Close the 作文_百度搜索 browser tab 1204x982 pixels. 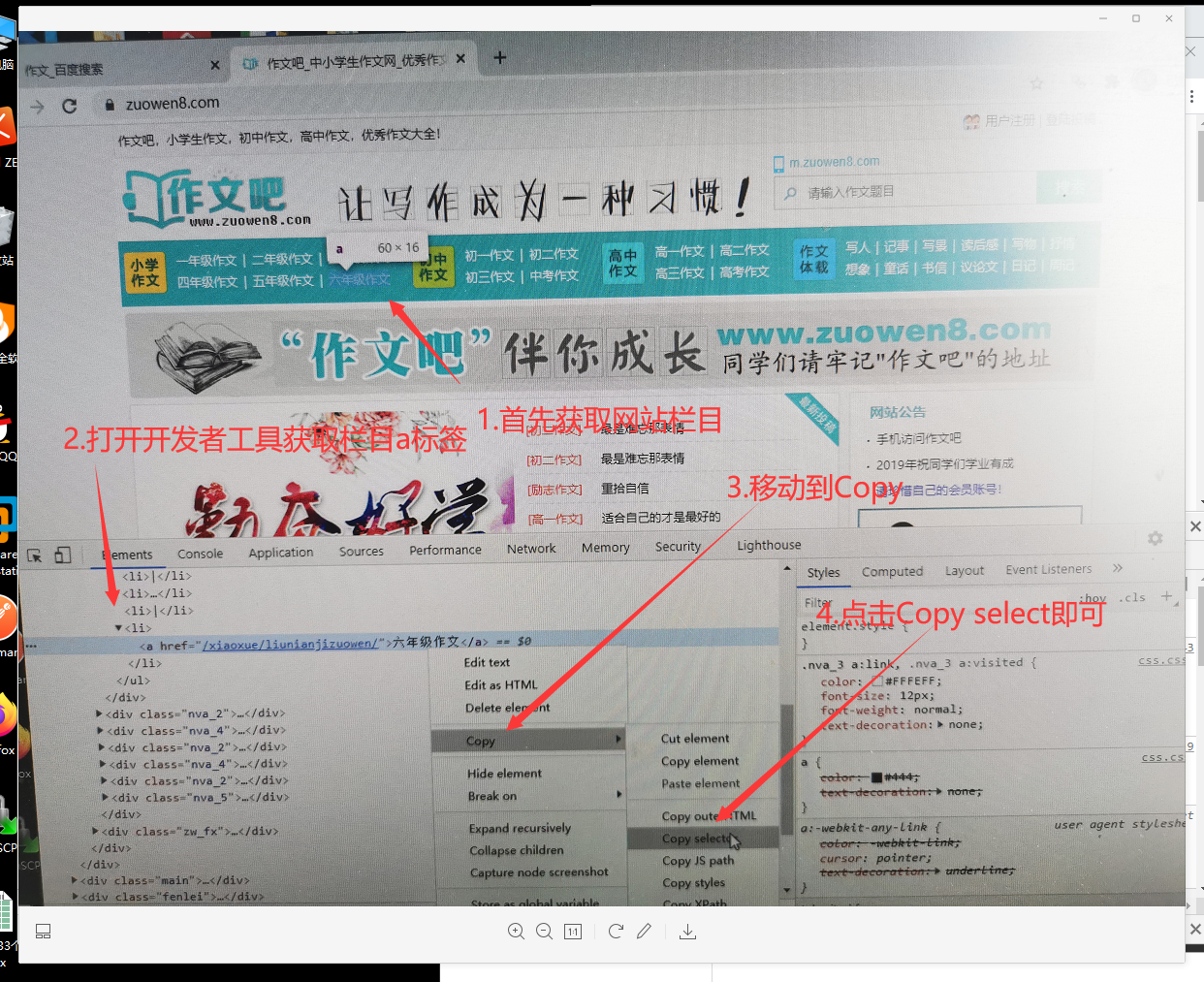215,65
